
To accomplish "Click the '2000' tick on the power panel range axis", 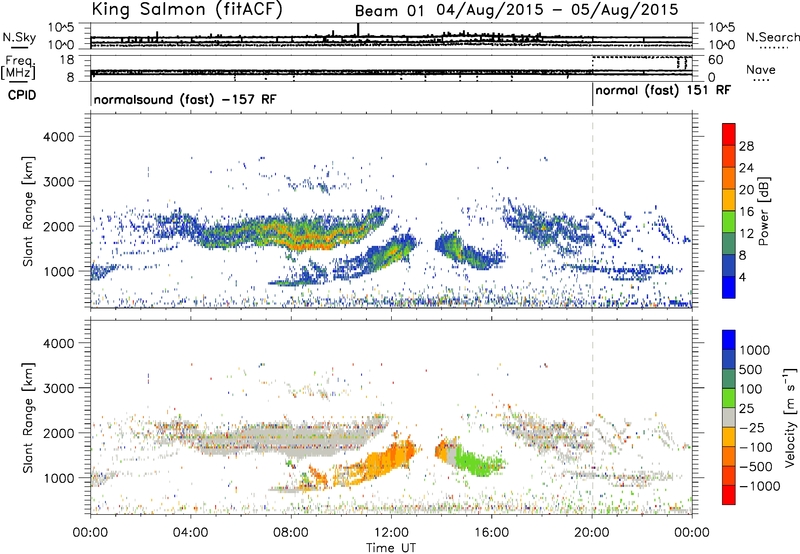I will [58, 226].
